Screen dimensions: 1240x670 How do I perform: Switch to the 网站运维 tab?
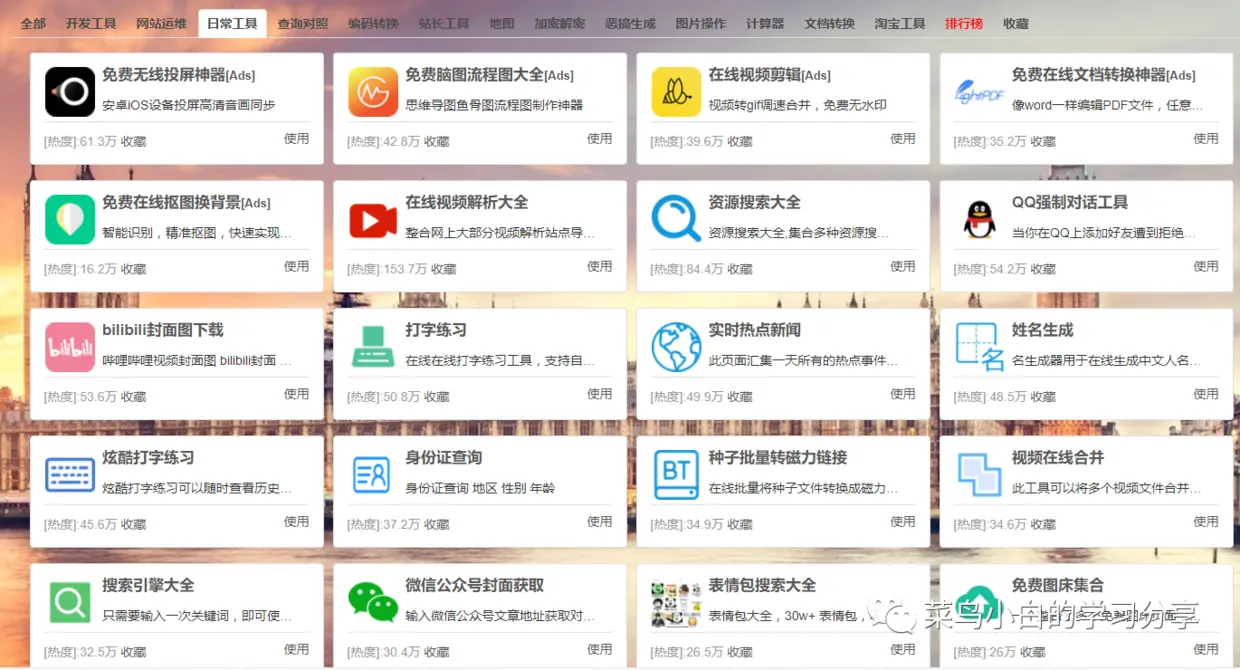pos(161,23)
